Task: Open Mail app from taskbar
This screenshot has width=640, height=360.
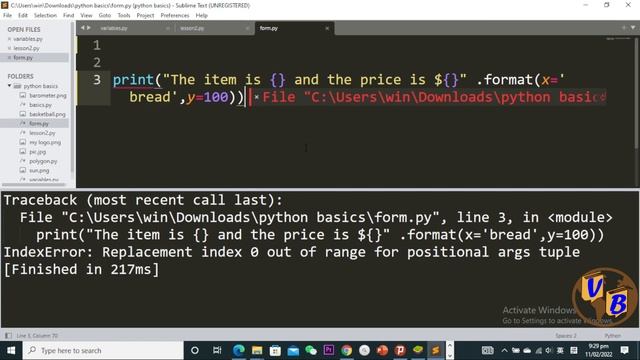Action: [x=293, y=350]
